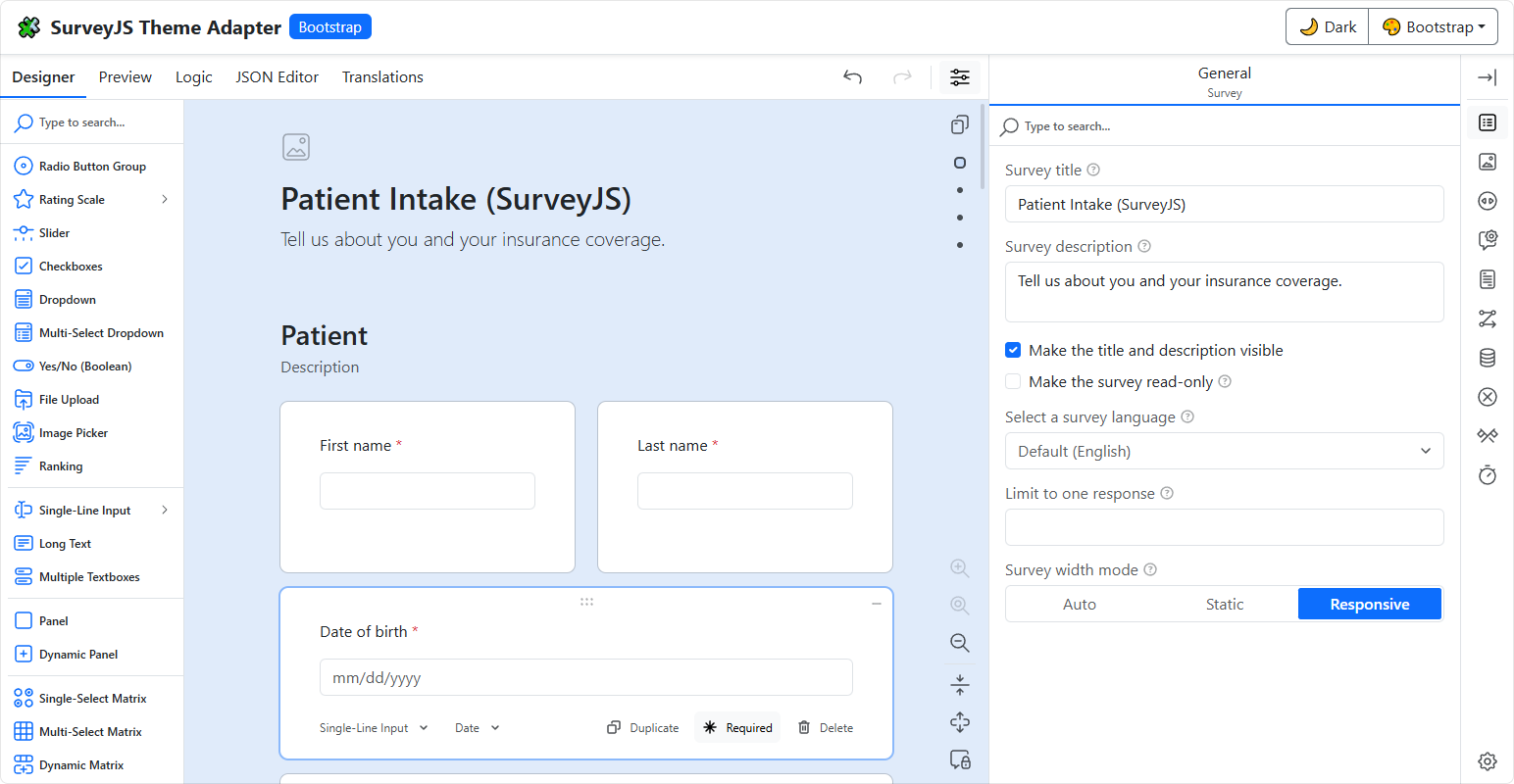Click the First name text input
This screenshot has width=1514, height=784.
pos(428,491)
